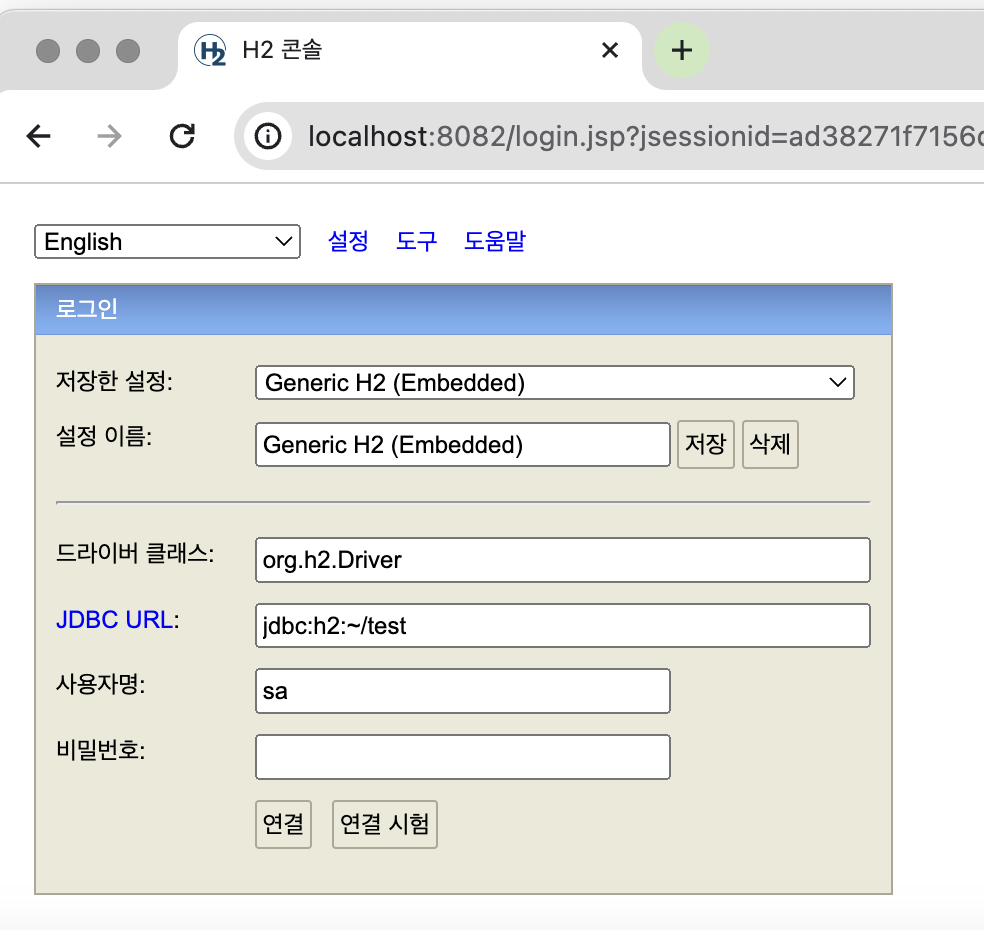The image size is (984, 930).
Task: Click the browser forward arrow
Action: [110, 136]
